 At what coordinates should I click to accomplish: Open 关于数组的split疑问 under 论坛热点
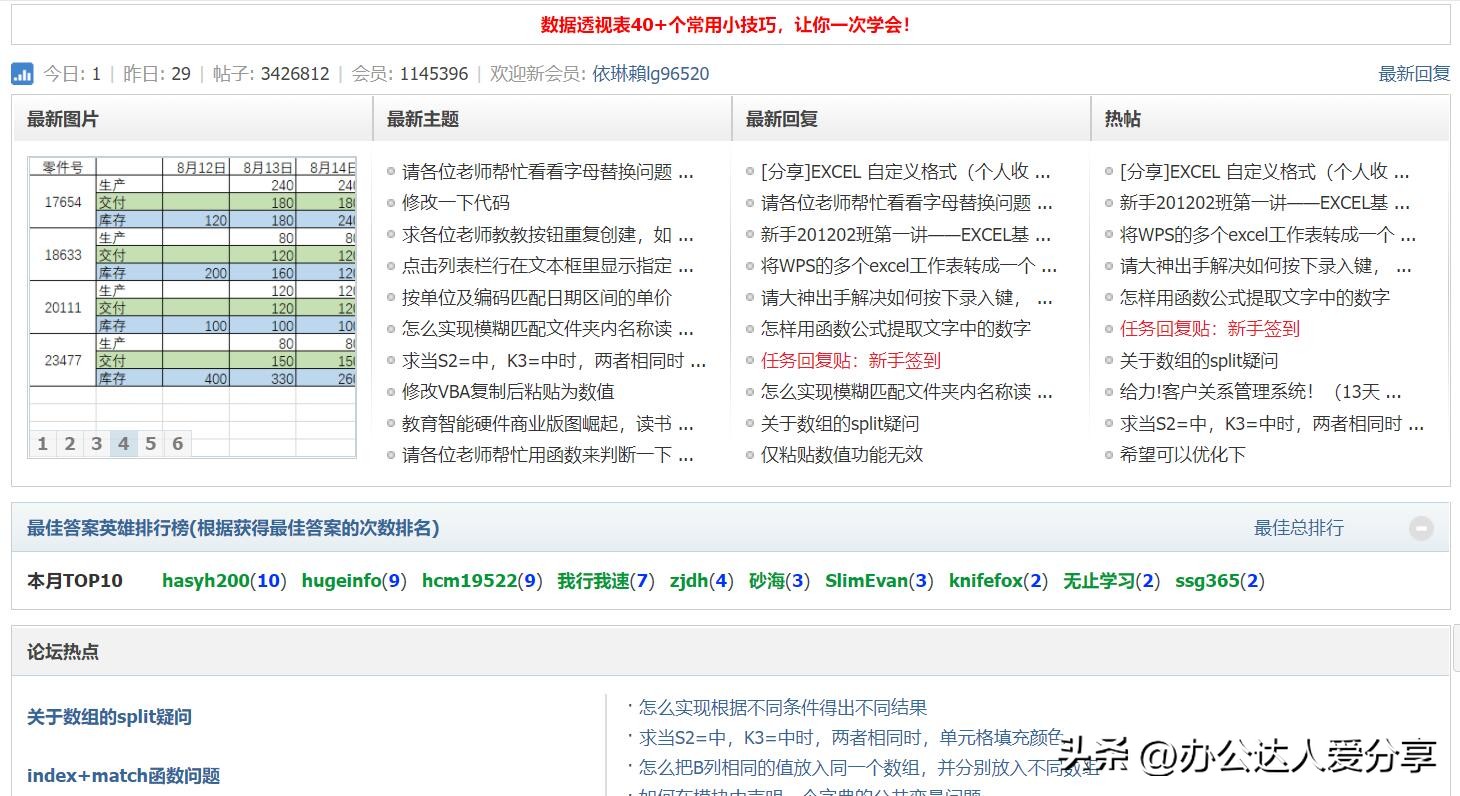coord(110,717)
